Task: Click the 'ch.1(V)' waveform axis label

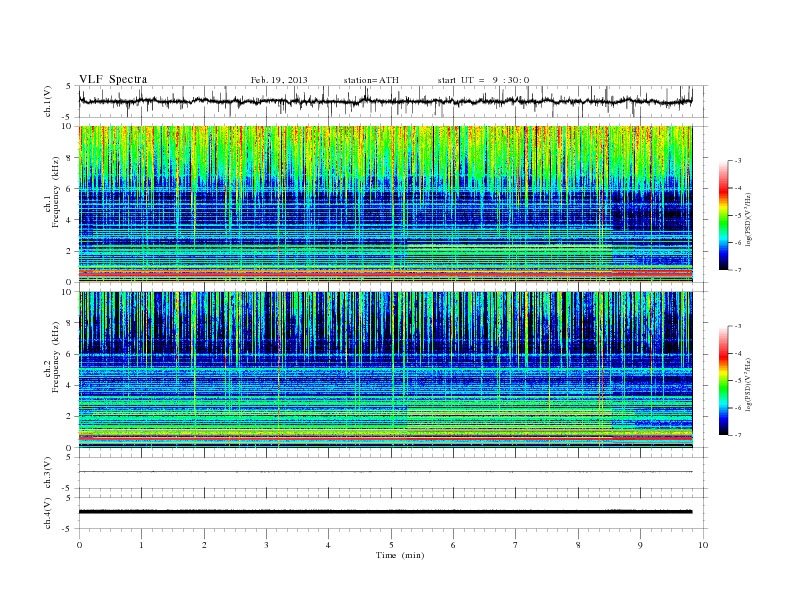Action: coord(48,101)
